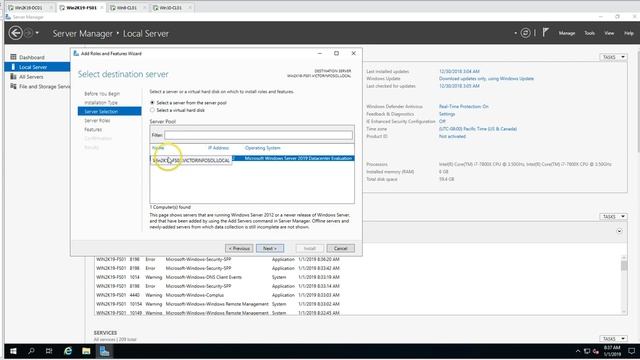Screen dimensions: 640x360
Task: Sort server pool by IP Address column
Action: click(x=218, y=148)
